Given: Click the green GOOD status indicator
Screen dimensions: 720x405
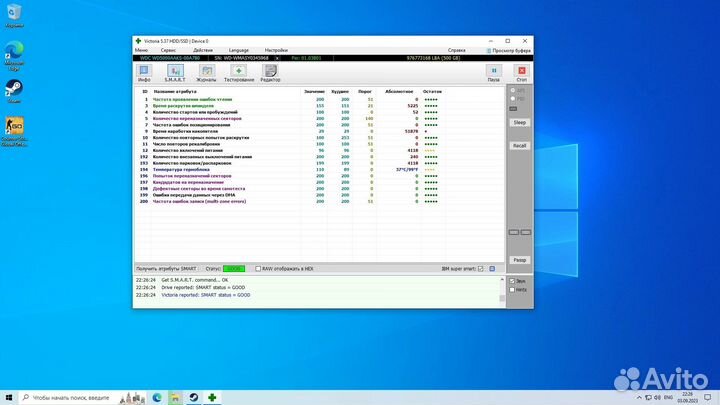Looking at the screenshot, I should 234,269.
